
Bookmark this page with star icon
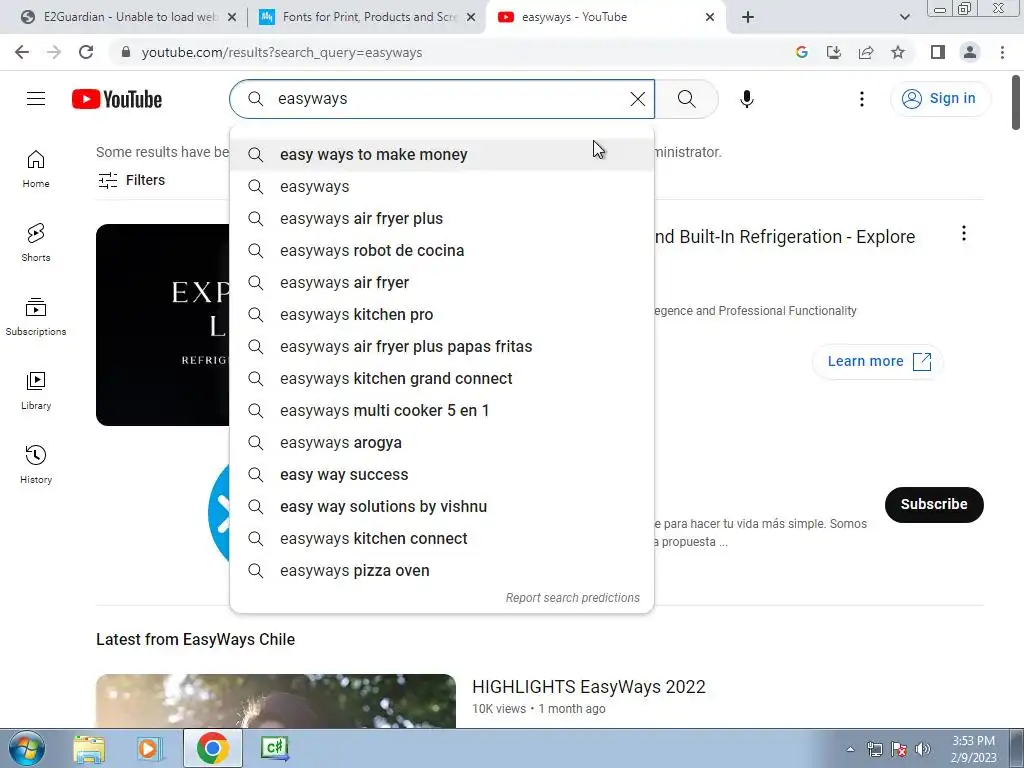898,52
